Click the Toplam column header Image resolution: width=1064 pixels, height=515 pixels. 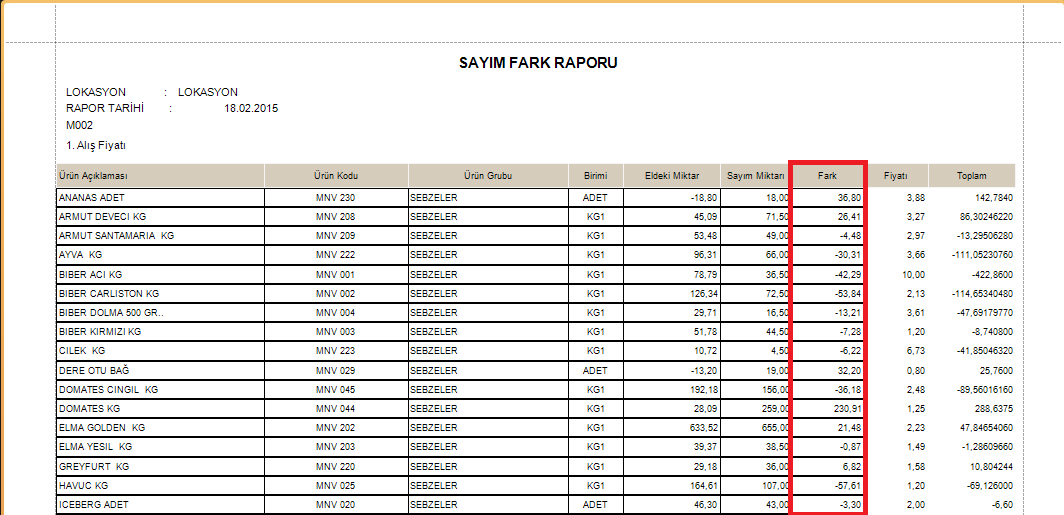click(972, 176)
